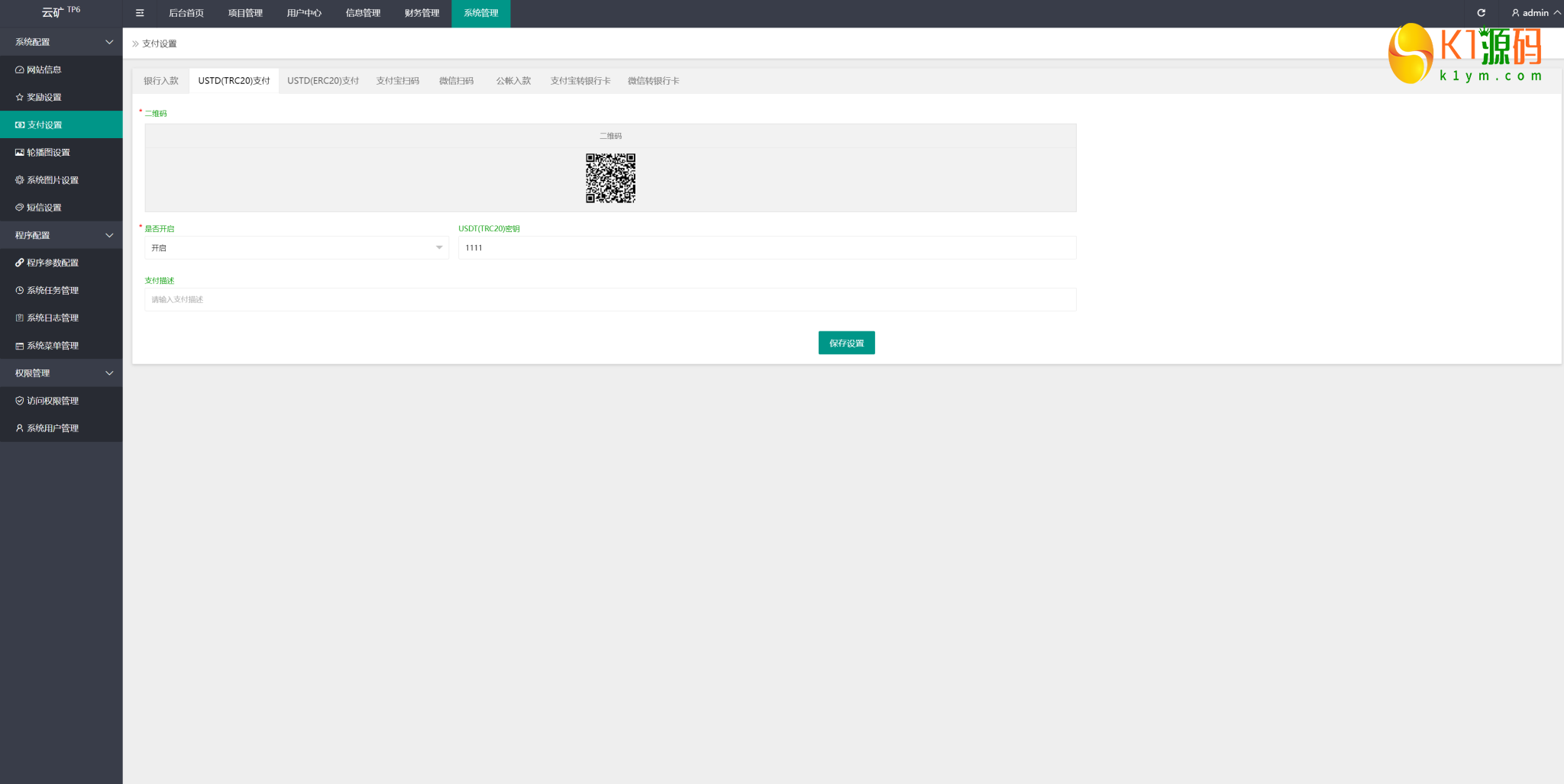Screen dimensions: 1564x784
Task: Open 轮播图设置 via its image icon
Action: 20,152
